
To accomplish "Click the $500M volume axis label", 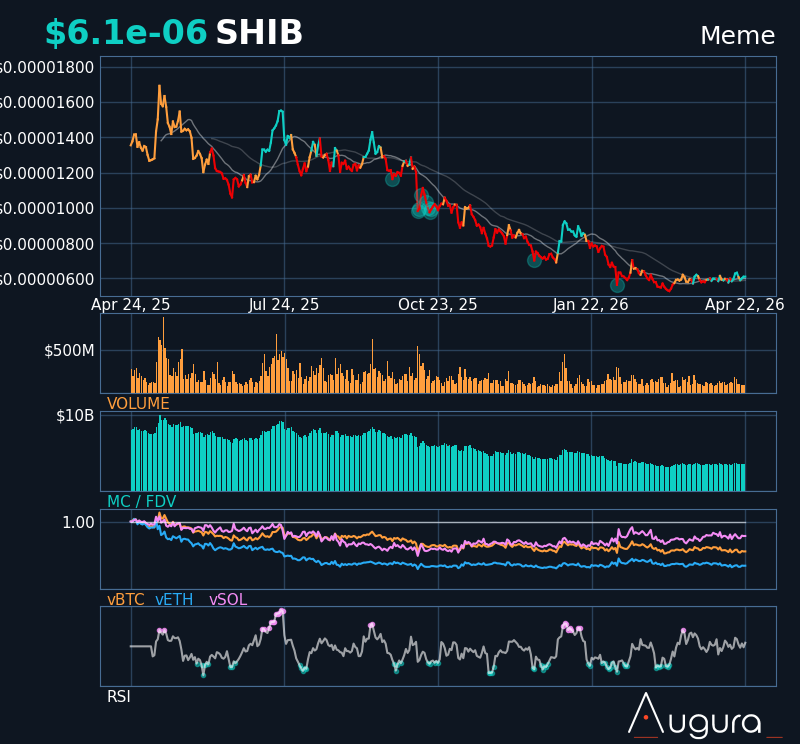I will coord(69,351).
